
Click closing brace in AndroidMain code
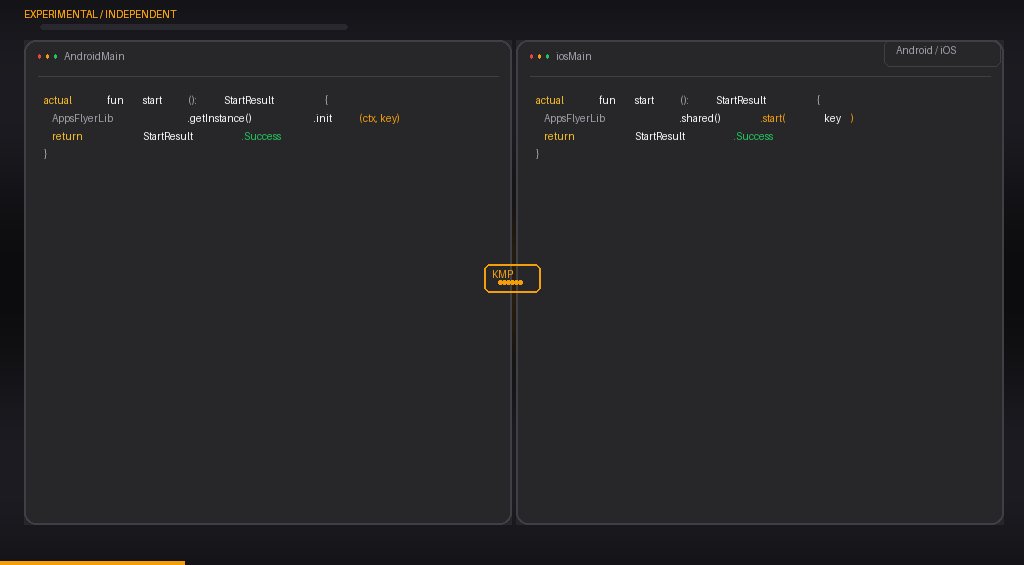pos(45,153)
